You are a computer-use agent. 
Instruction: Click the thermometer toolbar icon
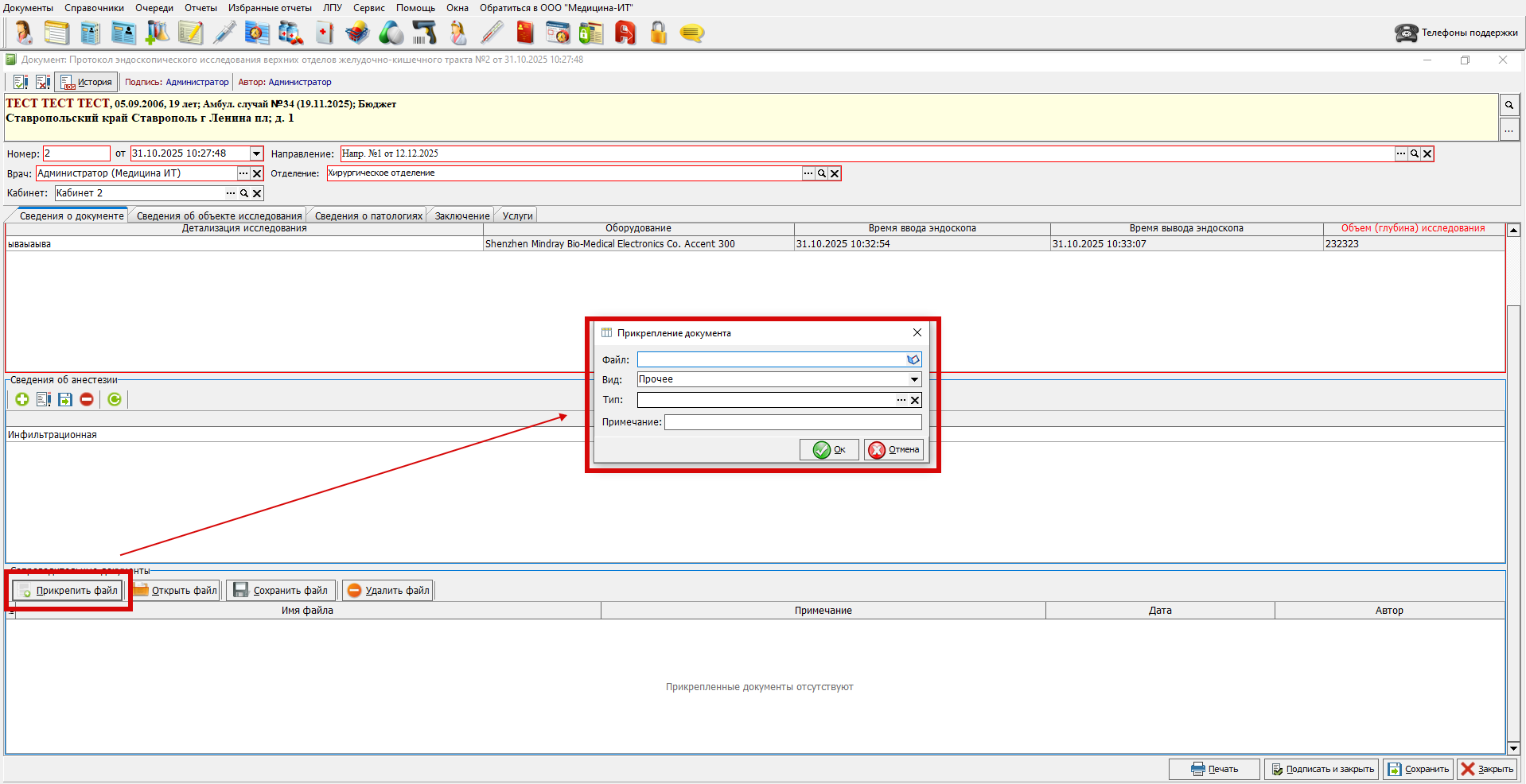pos(492,33)
